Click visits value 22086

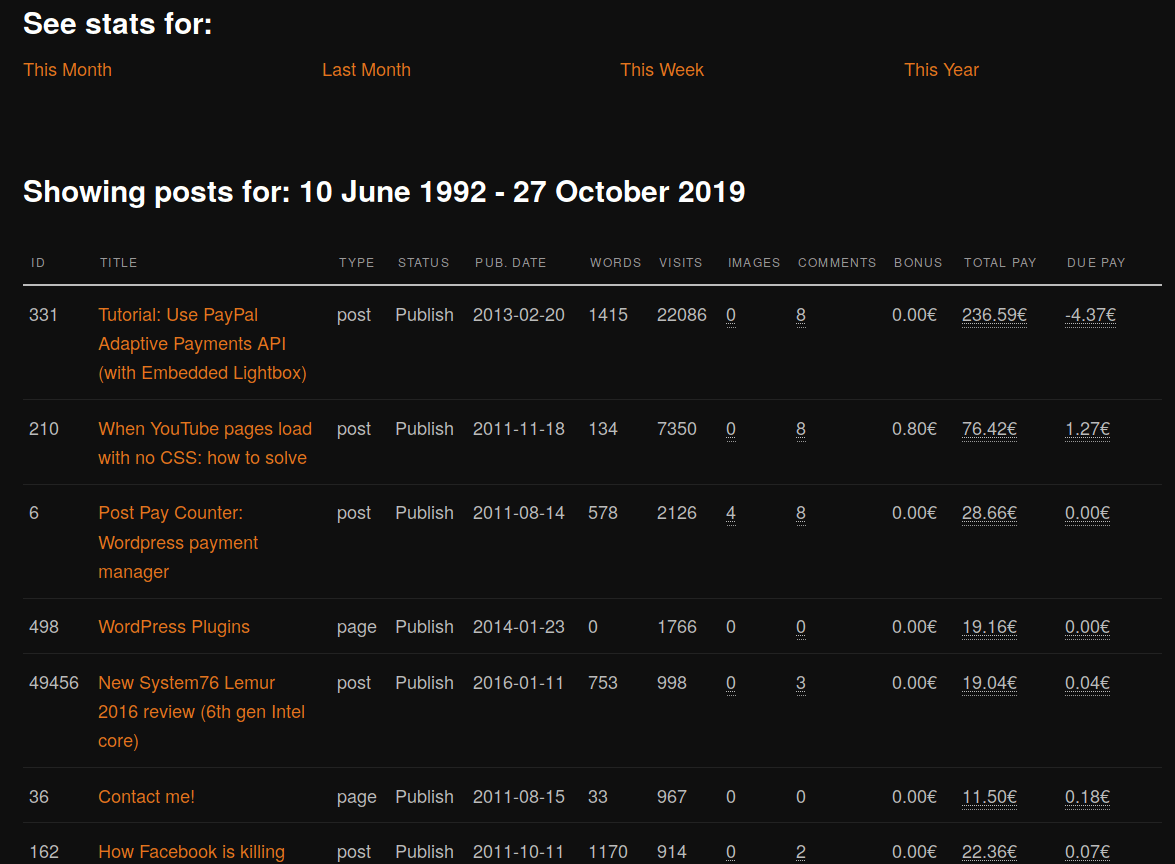click(682, 315)
